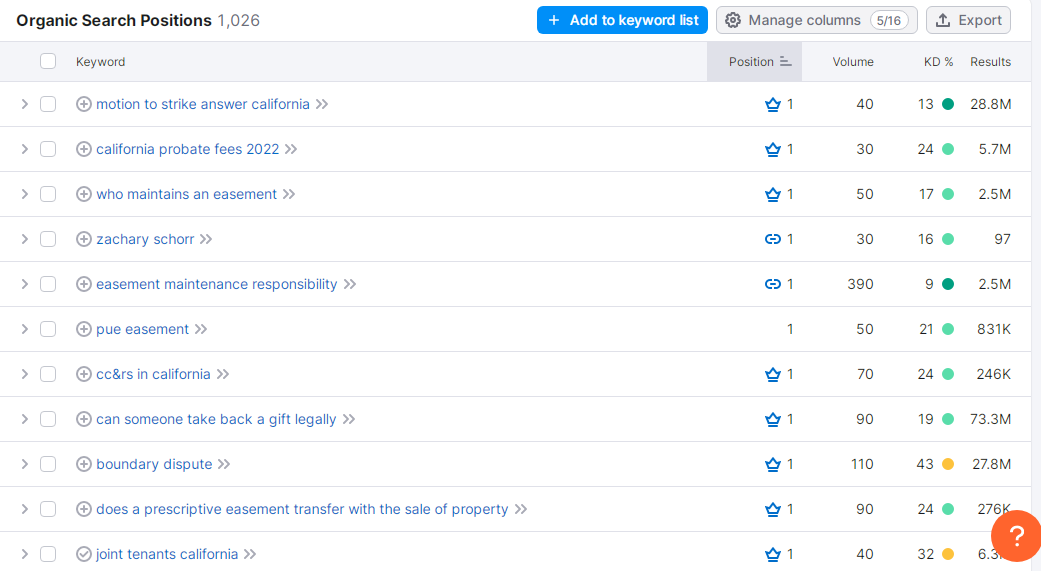Click the plus icon beside easement maintenance responsibility
Screen dimensions: 1041x571
coord(84,284)
